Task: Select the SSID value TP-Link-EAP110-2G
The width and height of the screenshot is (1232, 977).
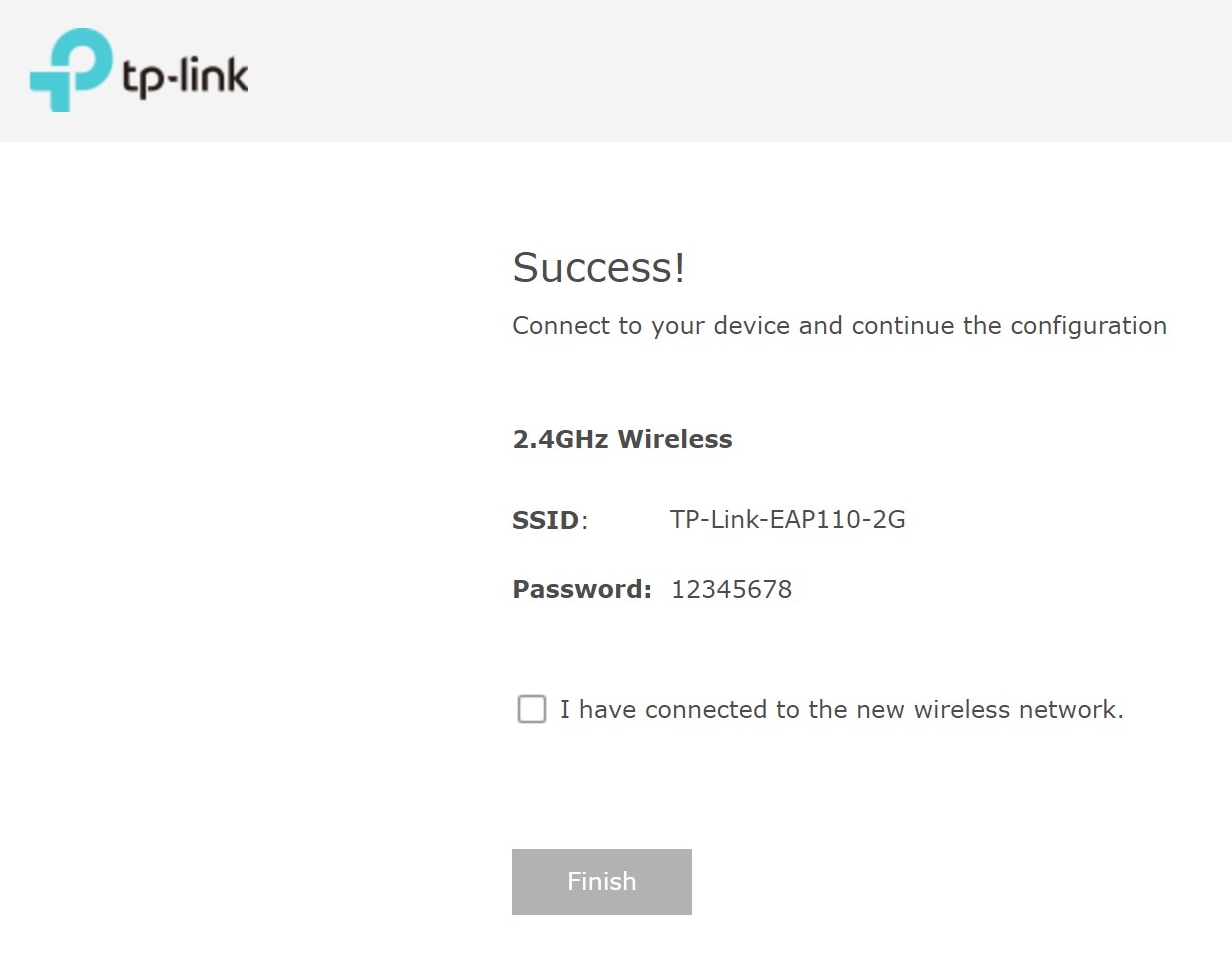Action: coord(787,519)
